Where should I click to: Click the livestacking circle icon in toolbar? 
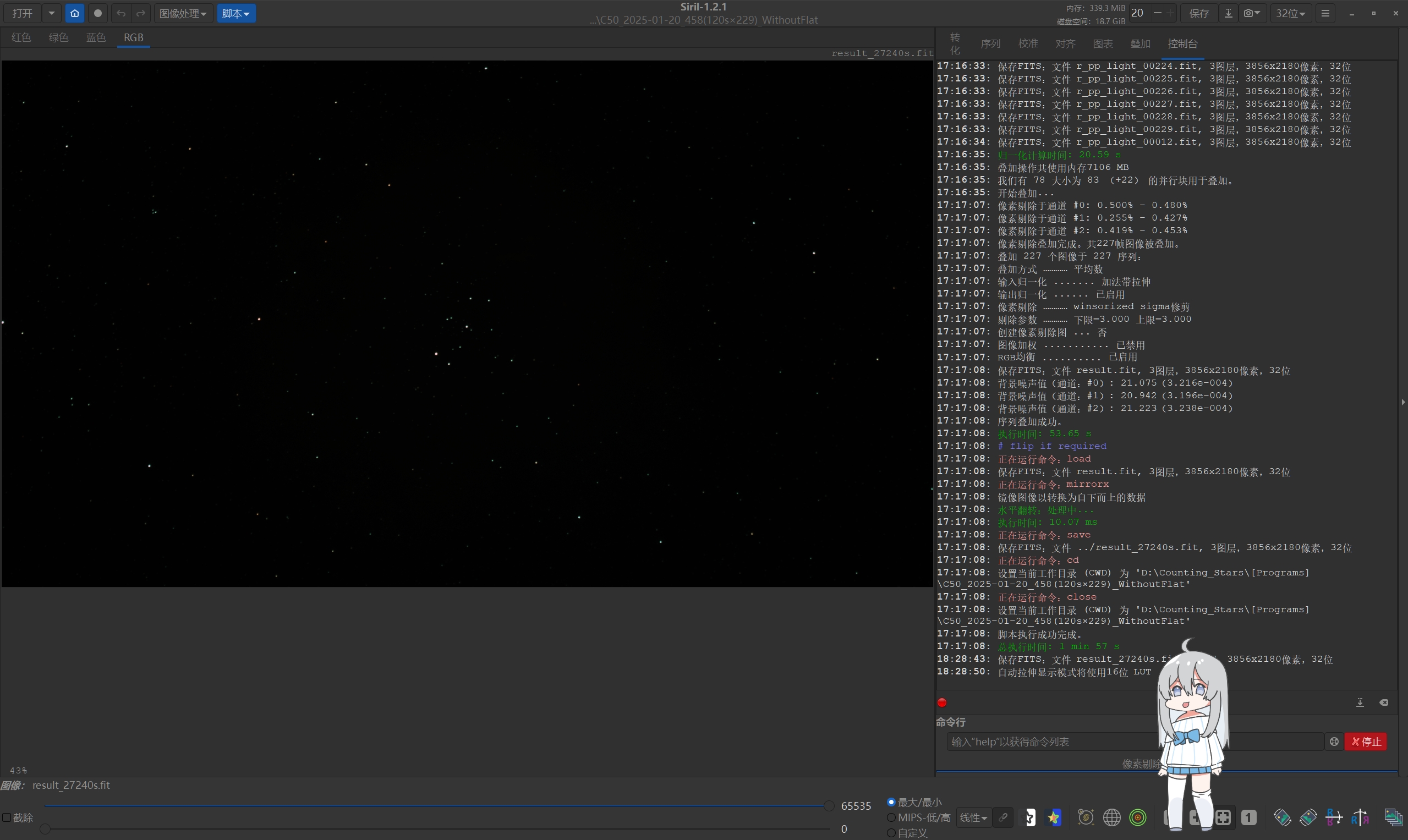coord(98,14)
